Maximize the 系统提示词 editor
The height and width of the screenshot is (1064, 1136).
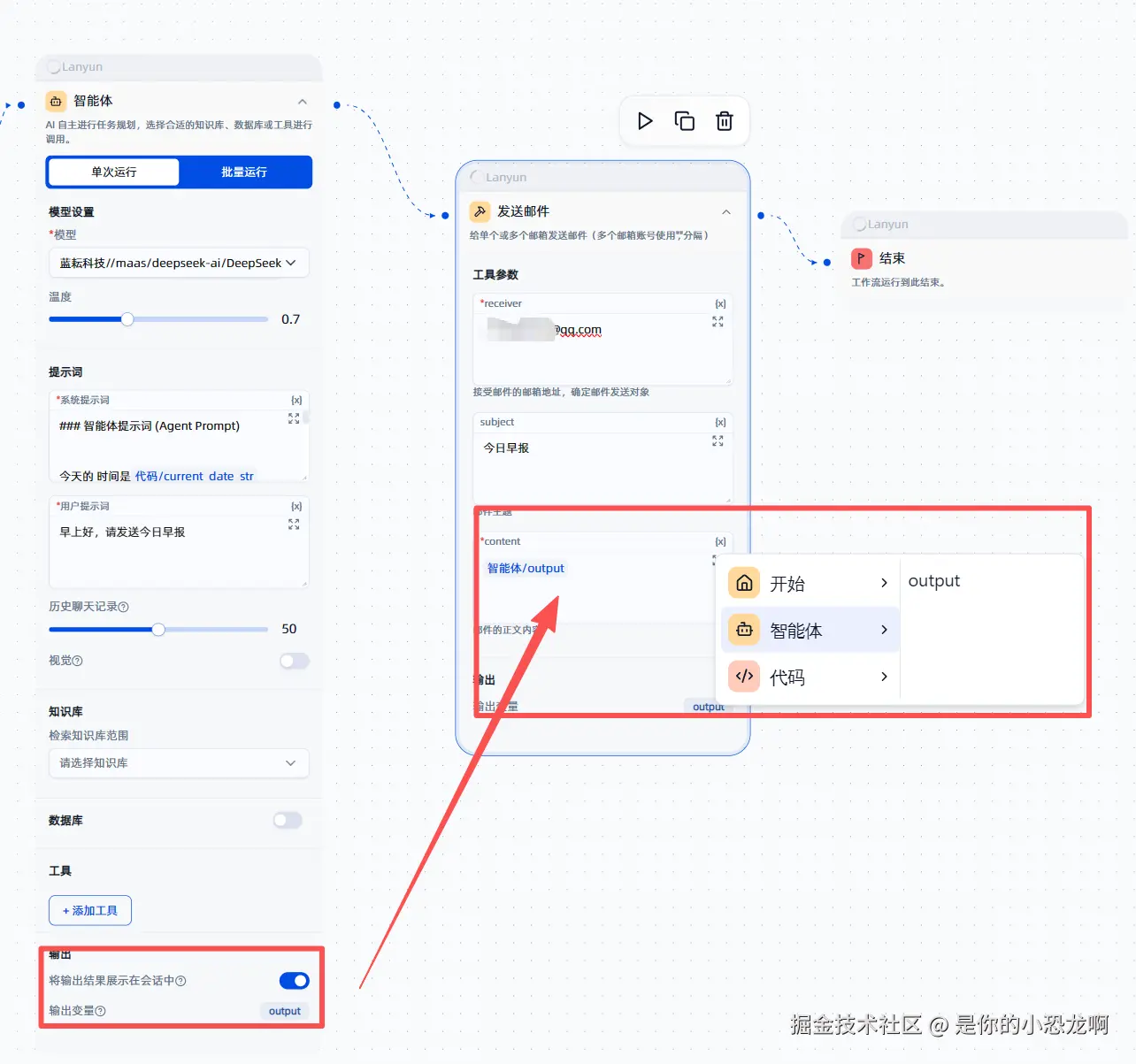294,418
